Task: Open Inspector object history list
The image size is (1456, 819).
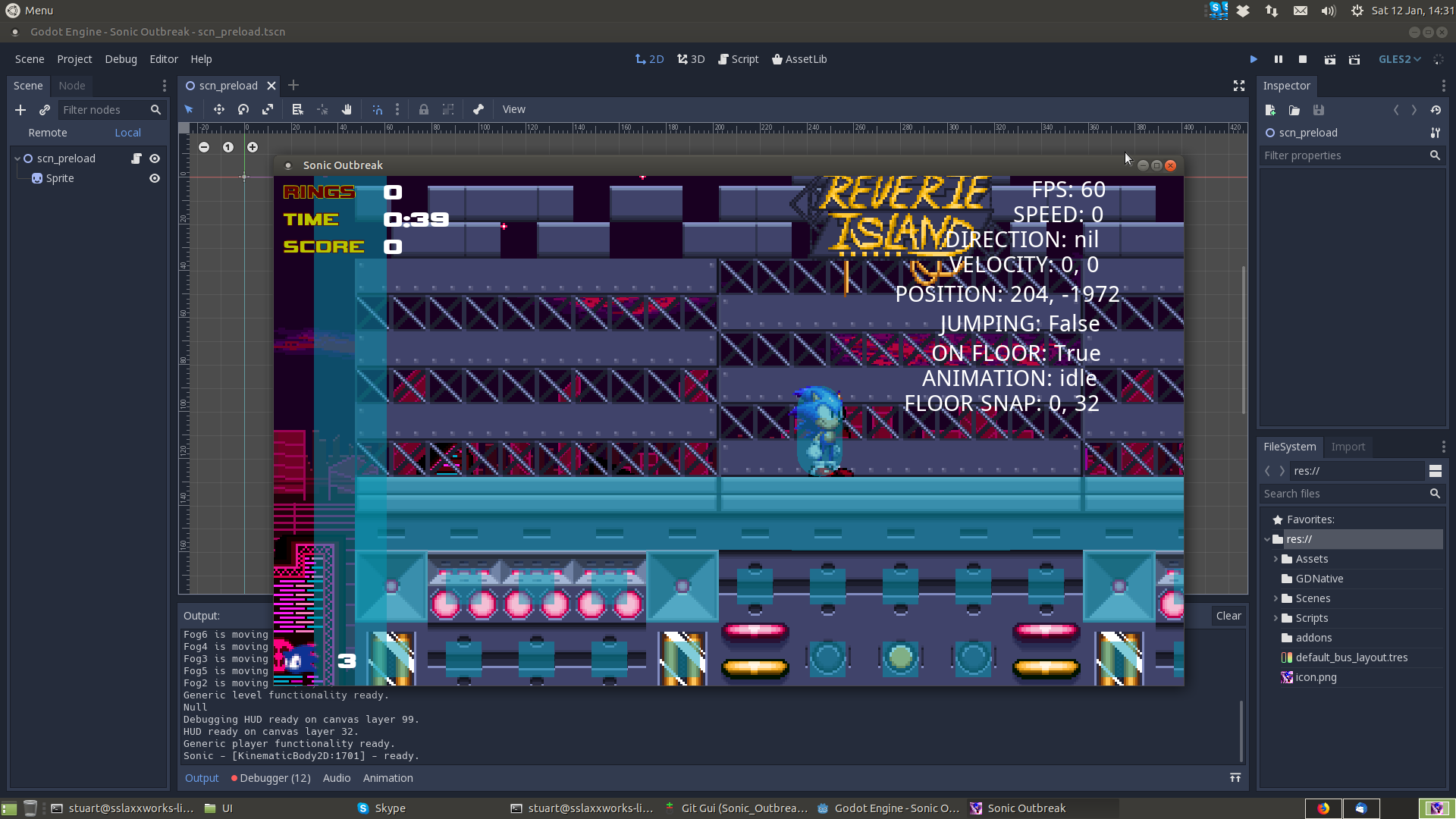Action: (x=1436, y=110)
